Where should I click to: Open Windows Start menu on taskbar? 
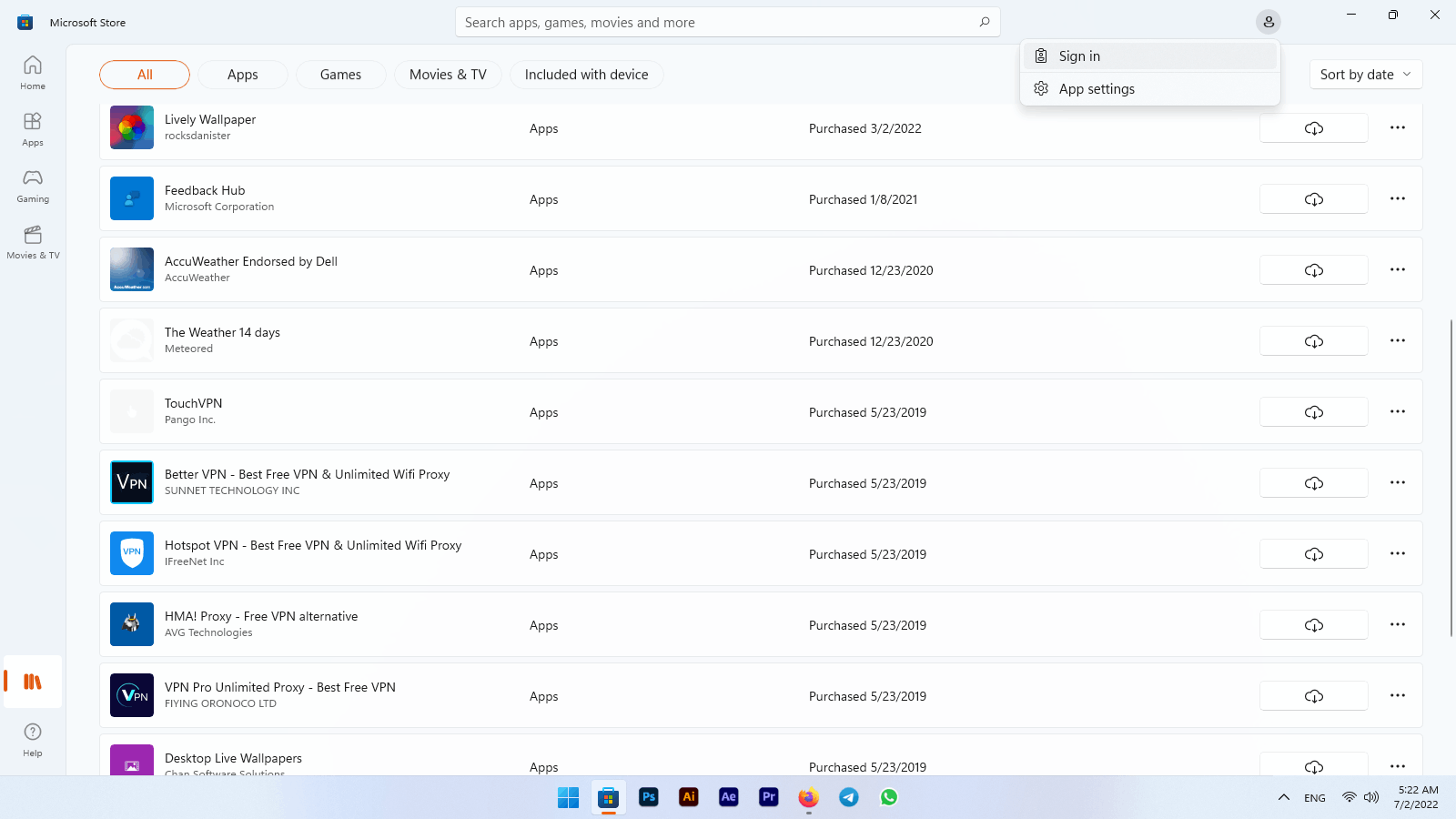tap(569, 797)
